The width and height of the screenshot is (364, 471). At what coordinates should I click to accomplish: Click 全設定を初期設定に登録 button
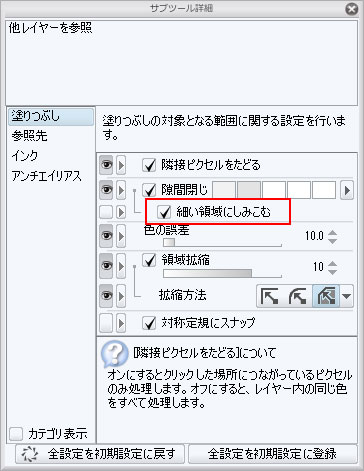point(272,454)
